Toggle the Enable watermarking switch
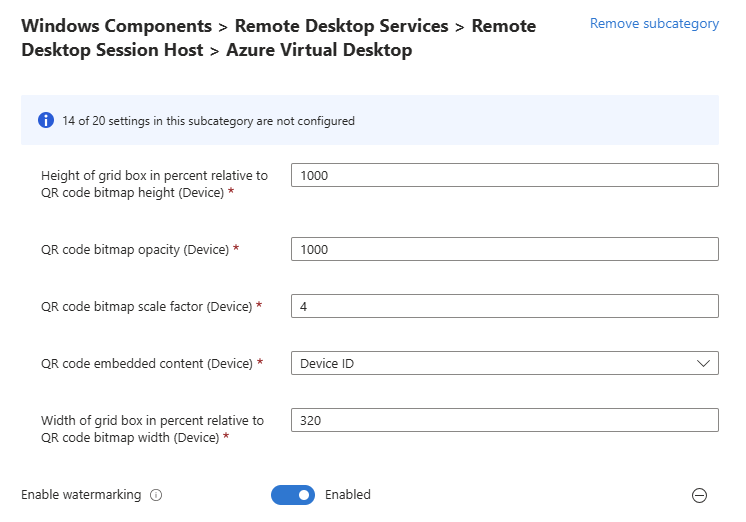 tap(293, 495)
